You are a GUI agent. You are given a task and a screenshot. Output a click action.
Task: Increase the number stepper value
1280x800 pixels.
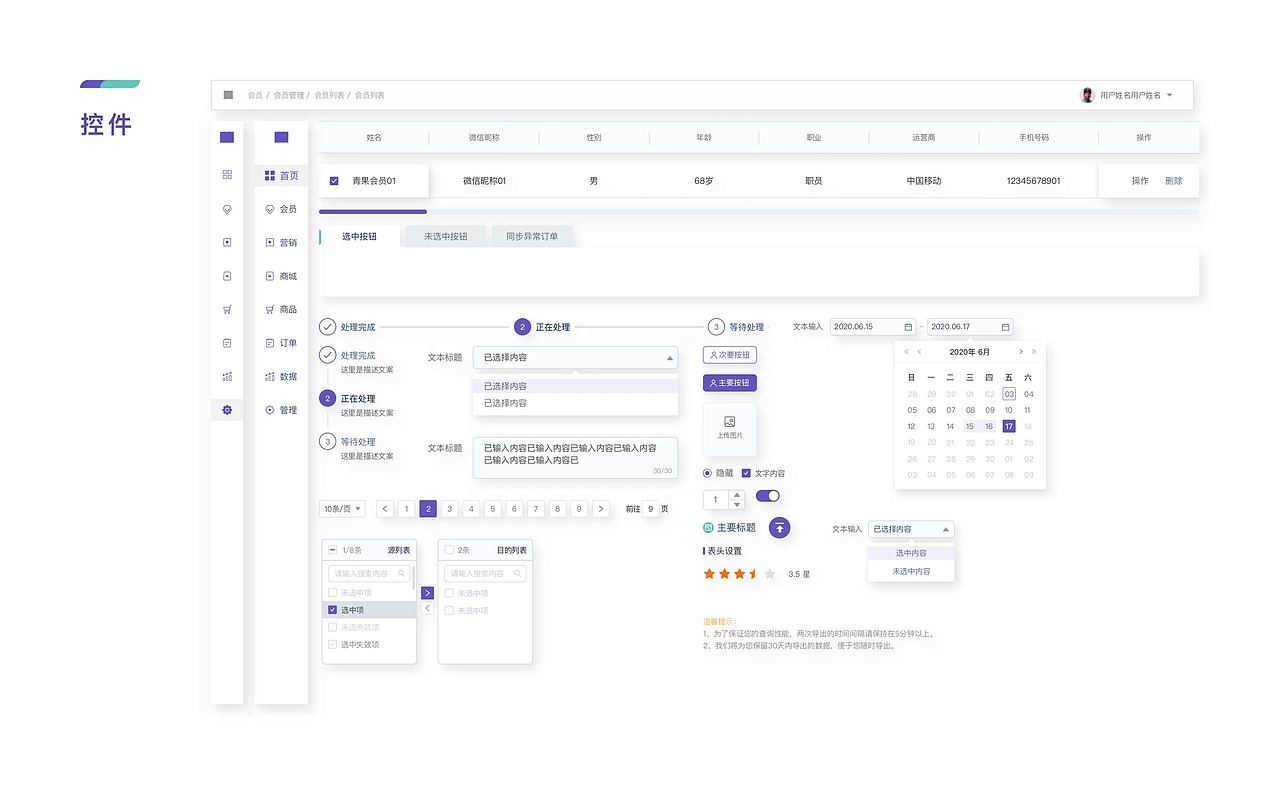click(737, 495)
